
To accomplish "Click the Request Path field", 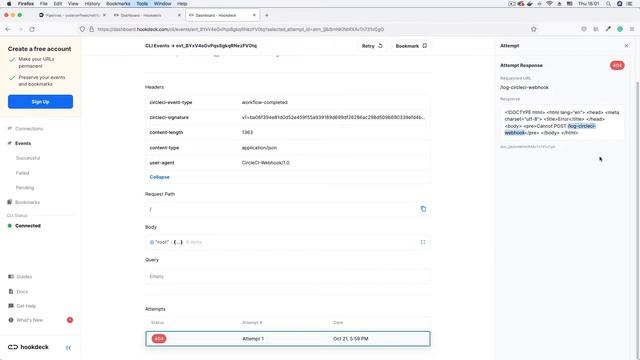I will (x=288, y=209).
